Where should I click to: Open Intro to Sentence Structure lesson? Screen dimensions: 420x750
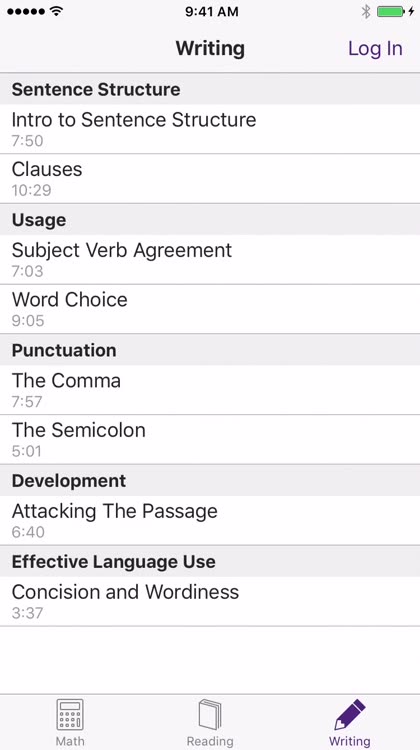tap(210, 129)
